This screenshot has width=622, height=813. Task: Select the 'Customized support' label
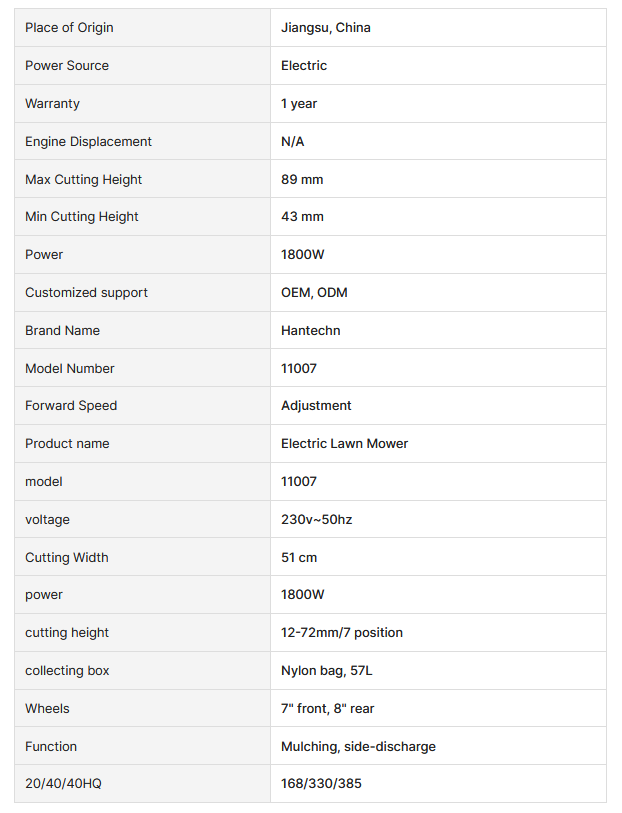86,293
